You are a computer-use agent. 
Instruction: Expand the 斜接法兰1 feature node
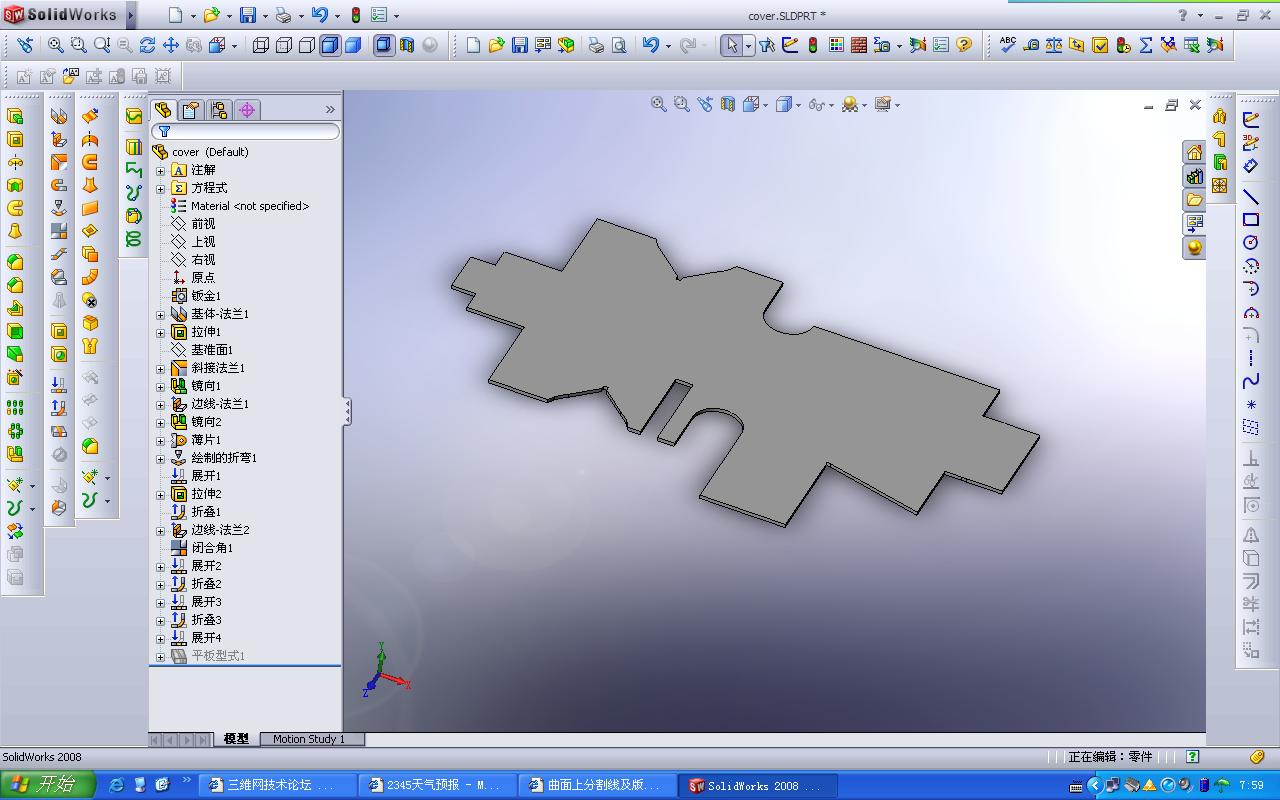(x=161, y=368)
